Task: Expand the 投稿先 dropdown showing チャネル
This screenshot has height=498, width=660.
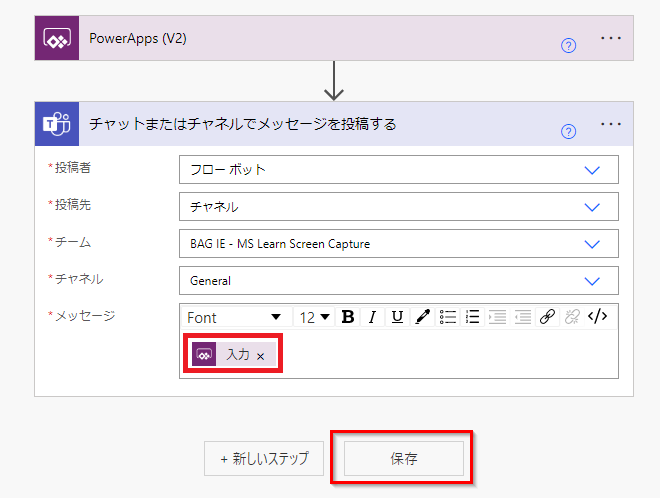Action: pos(592,207)
